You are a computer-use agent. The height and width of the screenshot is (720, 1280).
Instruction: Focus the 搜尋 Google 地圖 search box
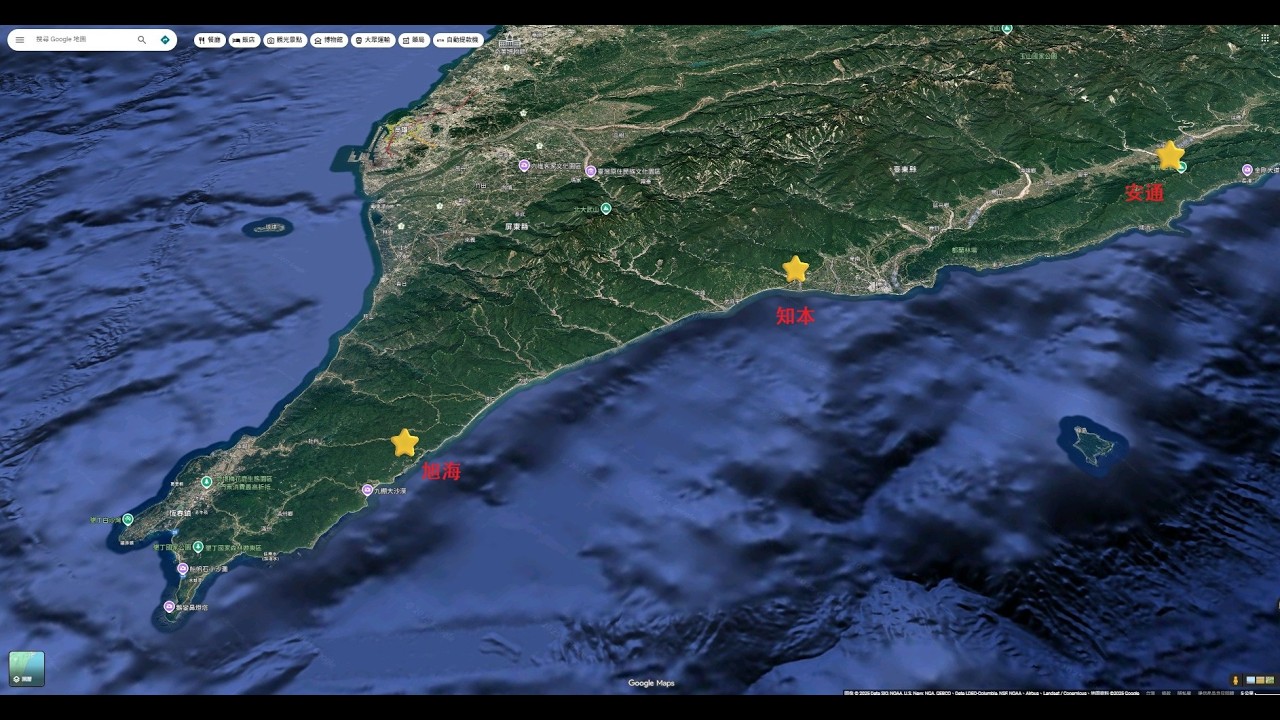(x=82, y=40)
